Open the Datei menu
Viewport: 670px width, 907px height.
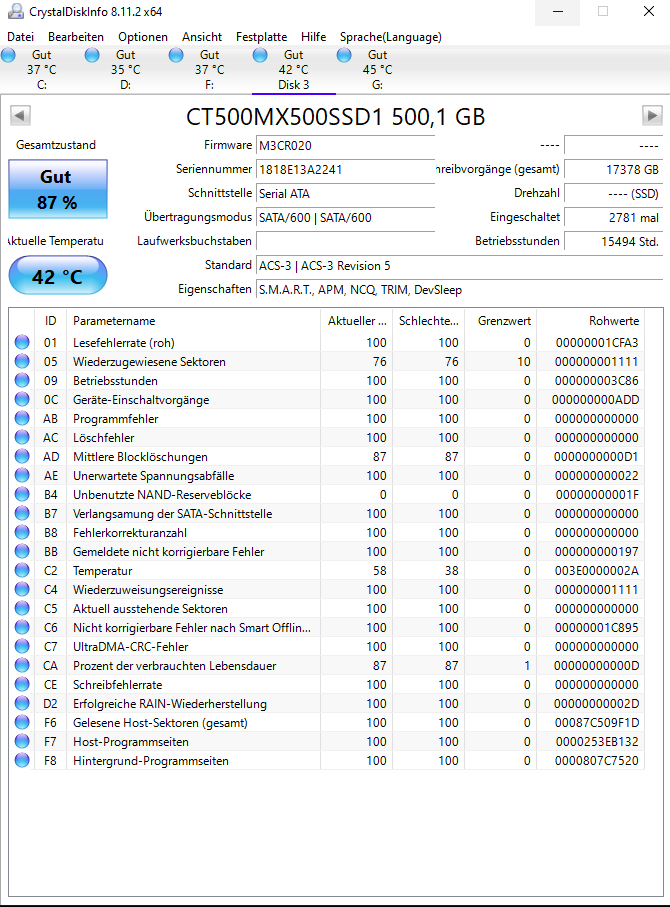tap(20, 37)
